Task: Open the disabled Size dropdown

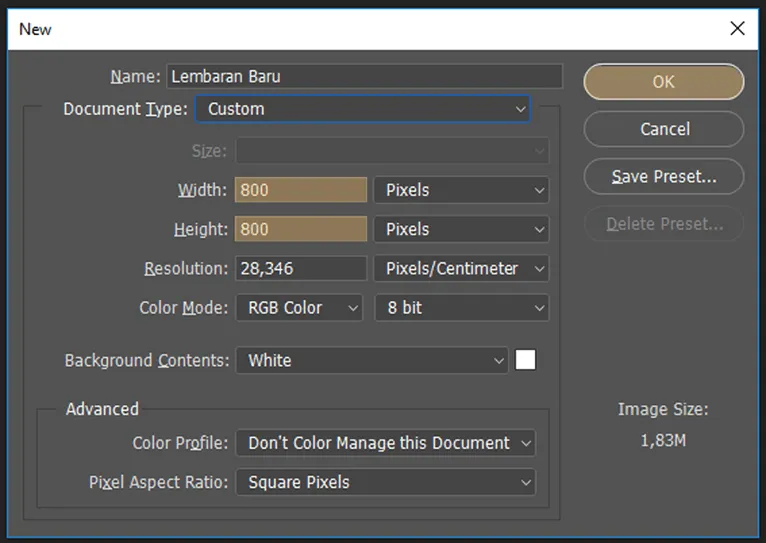Action: coord(392,151)
